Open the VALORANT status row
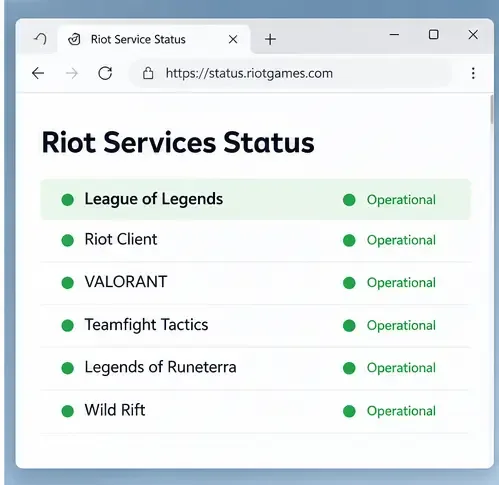499x485 pixels. coord(255,283)
